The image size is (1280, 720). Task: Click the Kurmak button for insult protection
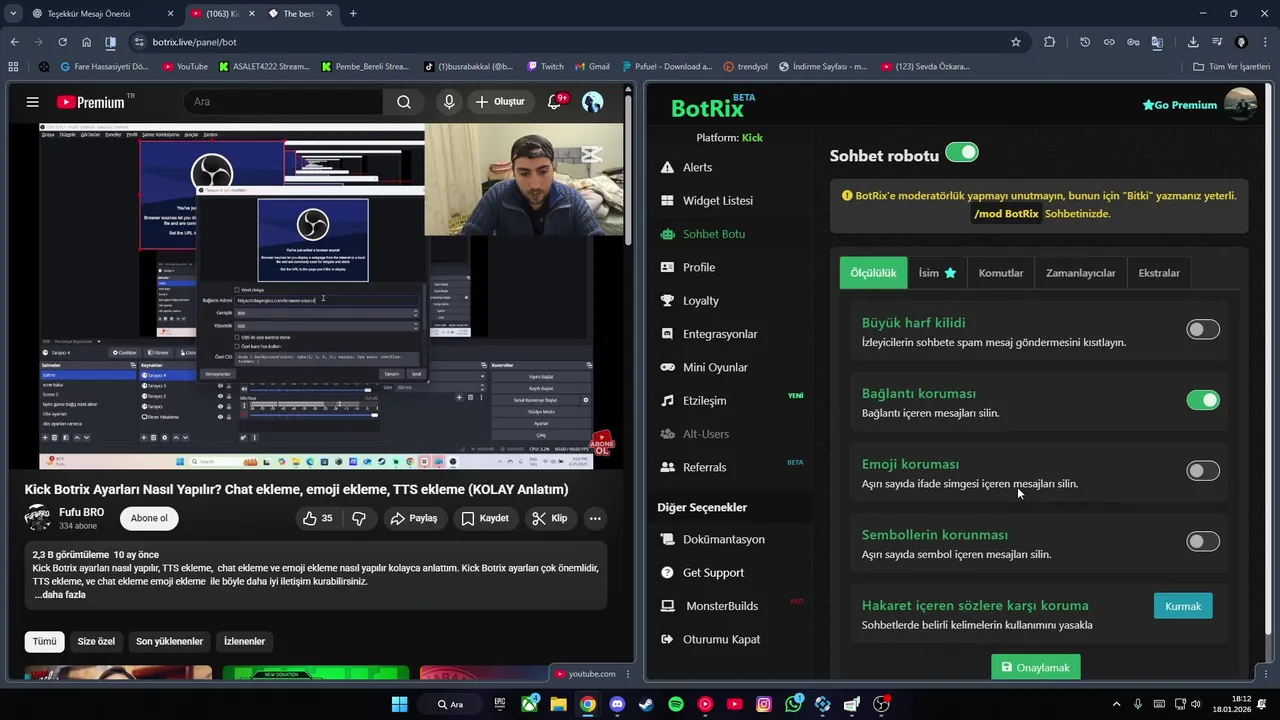(x=1183, y=606)
